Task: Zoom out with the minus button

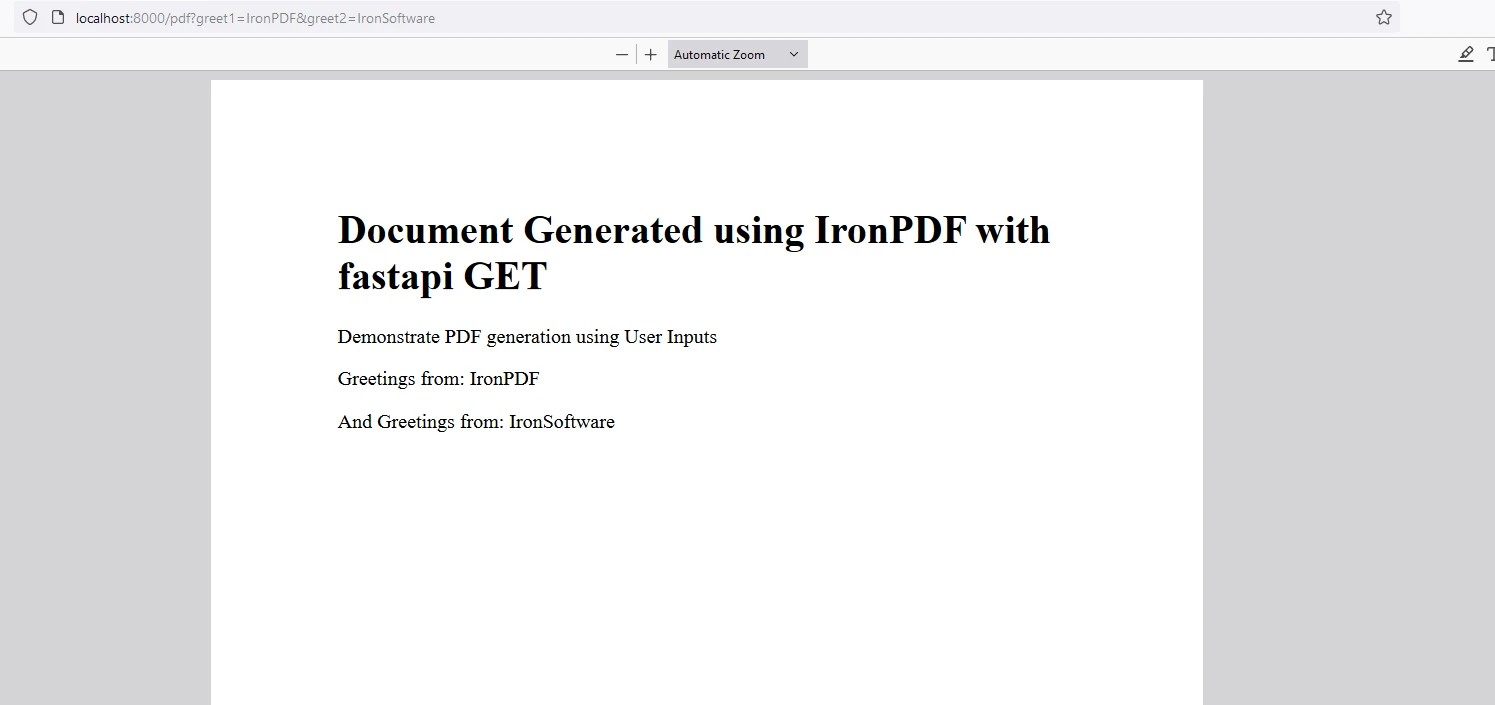Action: pos(622,55)
